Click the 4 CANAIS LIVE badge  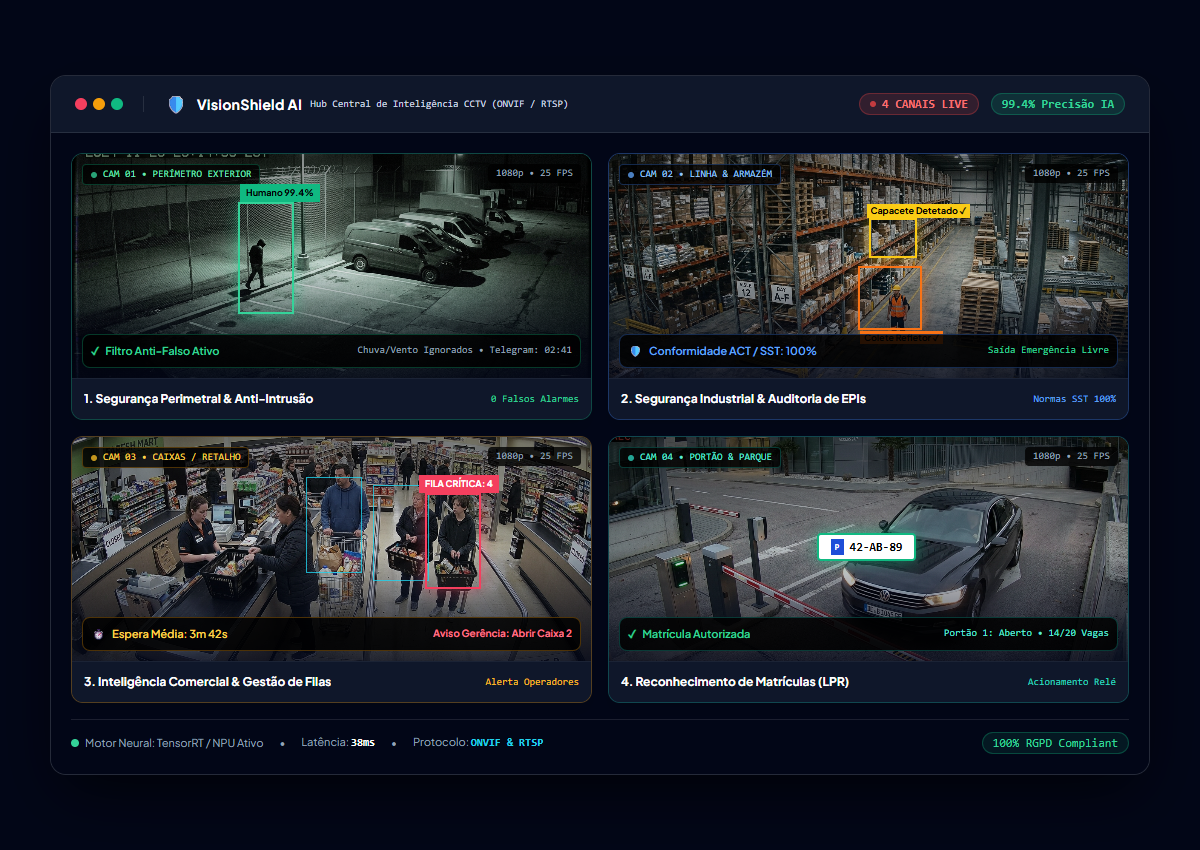(x=919, y=104)
